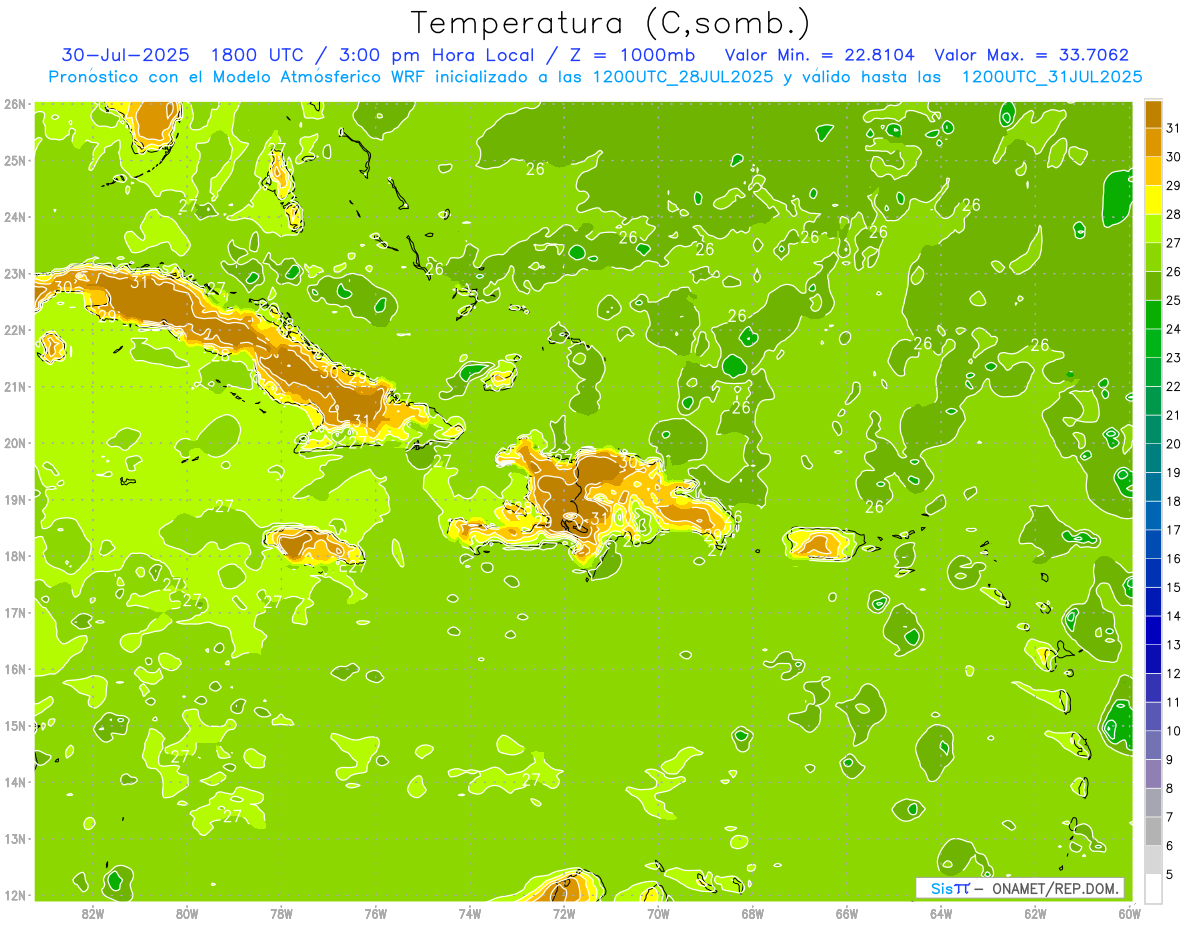Click the legend label "15" on color bar

click(1174, 587)
